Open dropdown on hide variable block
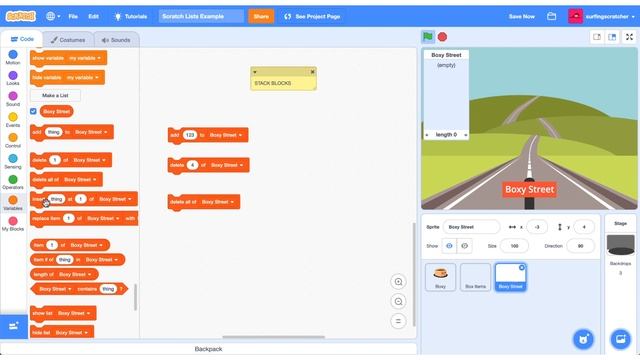The height and width of the screenshot is (360, 640). coord(97,78)
